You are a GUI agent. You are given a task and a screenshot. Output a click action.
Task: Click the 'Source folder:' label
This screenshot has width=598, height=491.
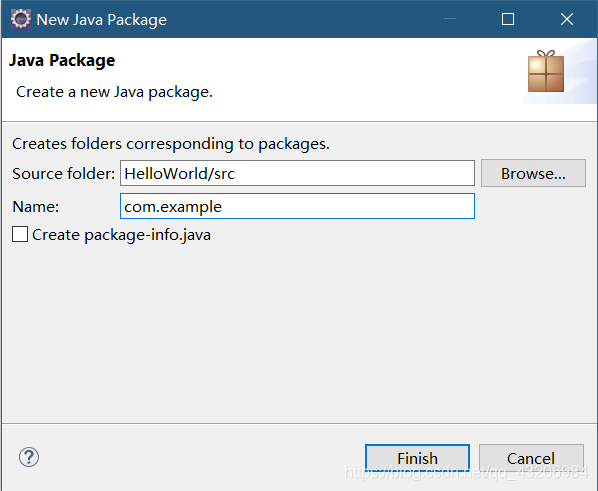click(x=63, y=174)
